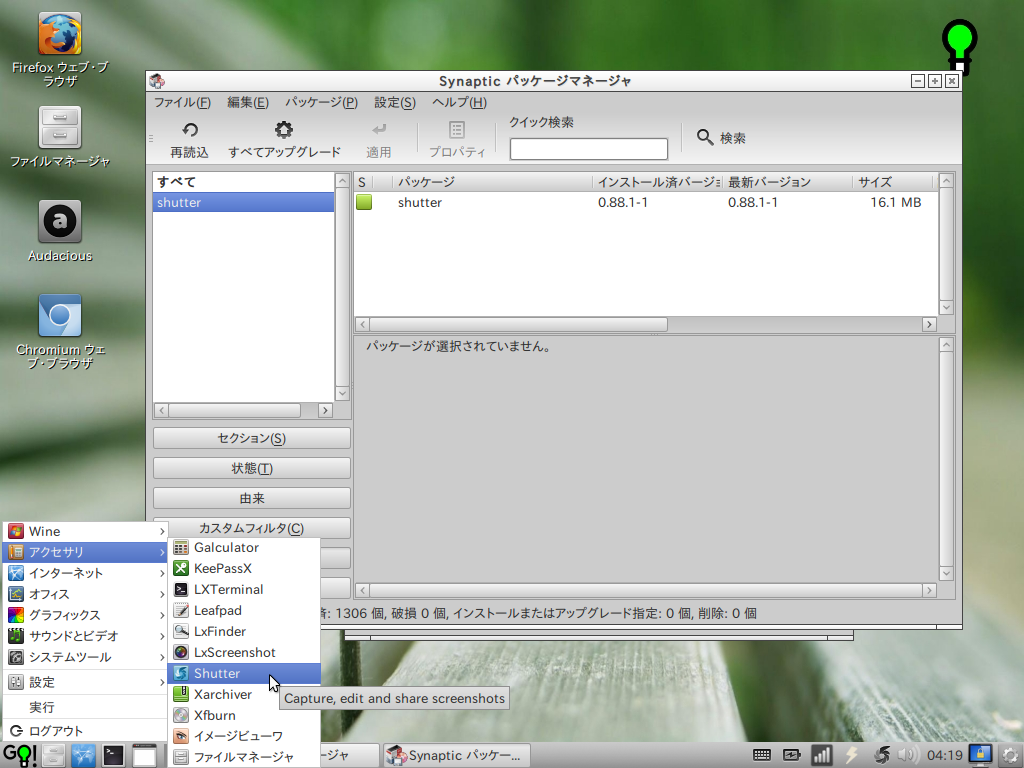The height and width of the screenshot is (768, 1024).
Task: Open the ファイル(F) menu
Action: (182, 103)
